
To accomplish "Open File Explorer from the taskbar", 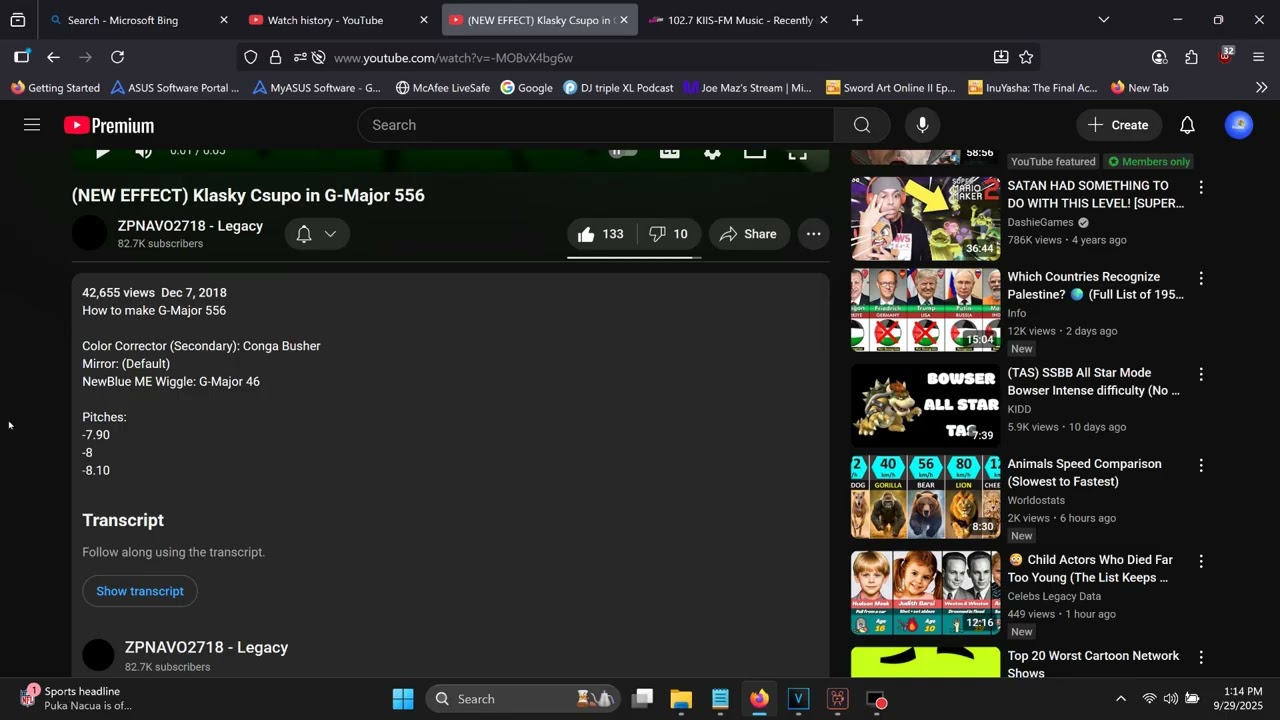I will click(681, 699).
